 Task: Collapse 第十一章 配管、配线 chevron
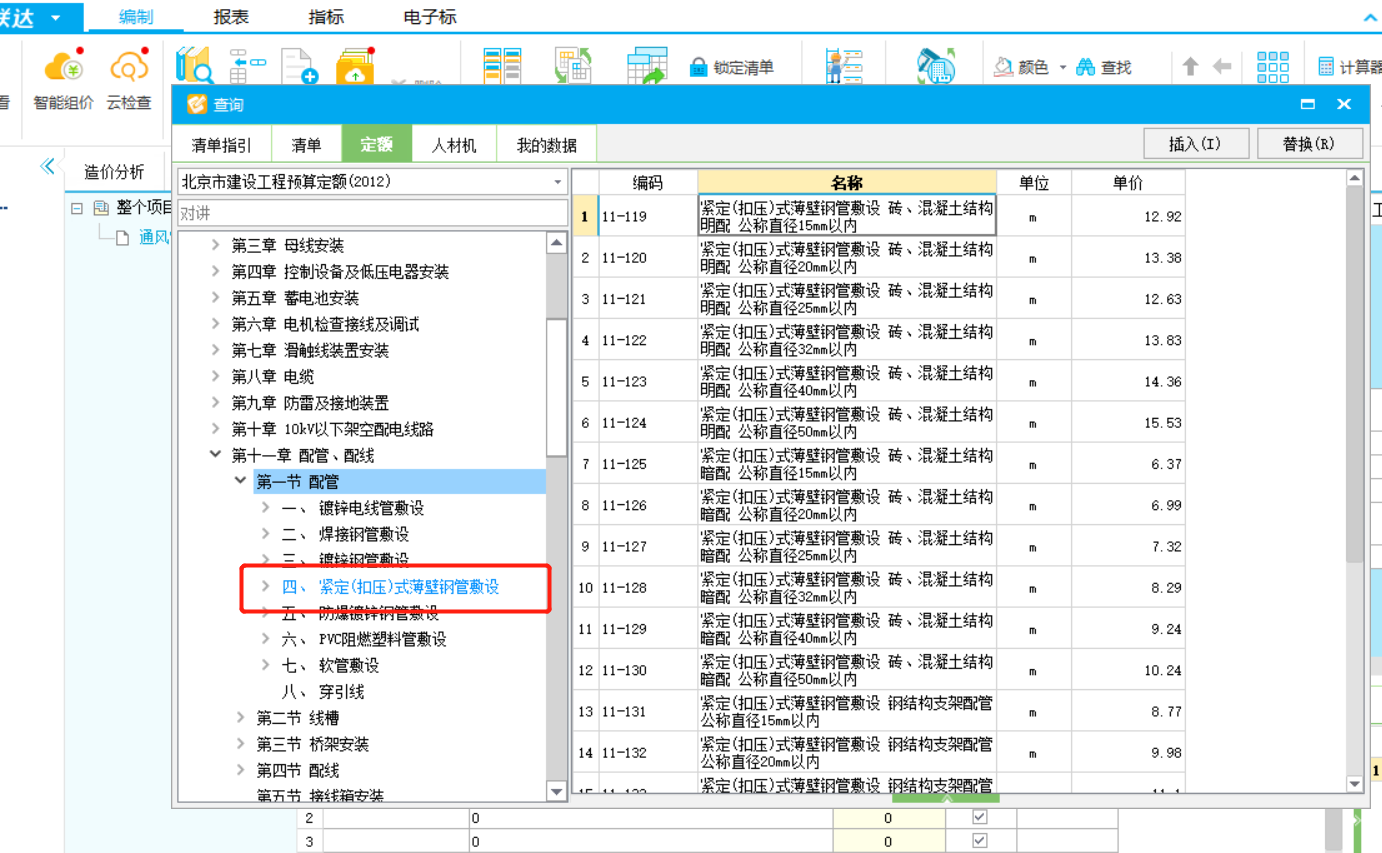(216, 455)
